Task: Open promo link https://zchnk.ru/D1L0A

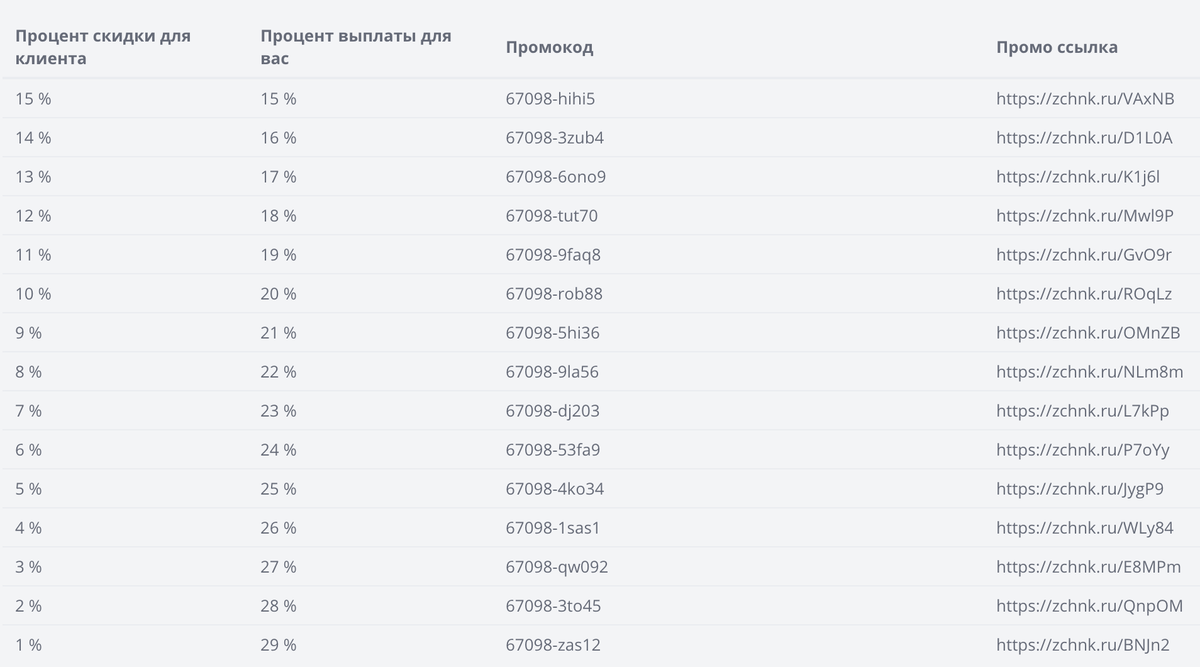Action: click(x=1084, y=138)
